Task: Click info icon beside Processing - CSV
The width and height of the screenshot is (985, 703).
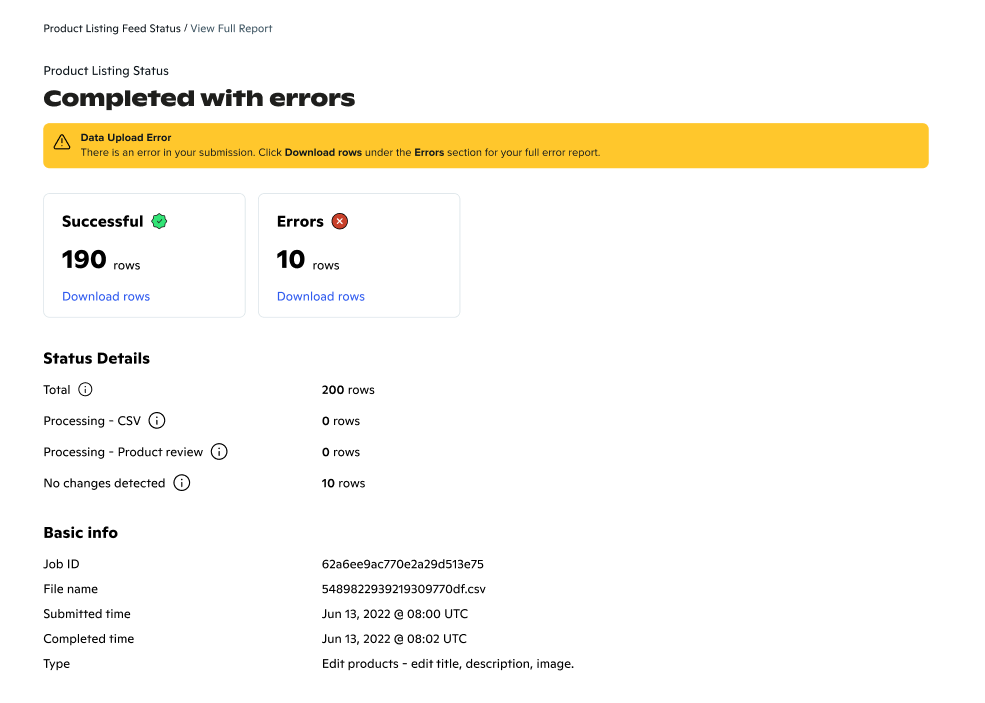Action: pyautogui.click(x=157, y=421)
